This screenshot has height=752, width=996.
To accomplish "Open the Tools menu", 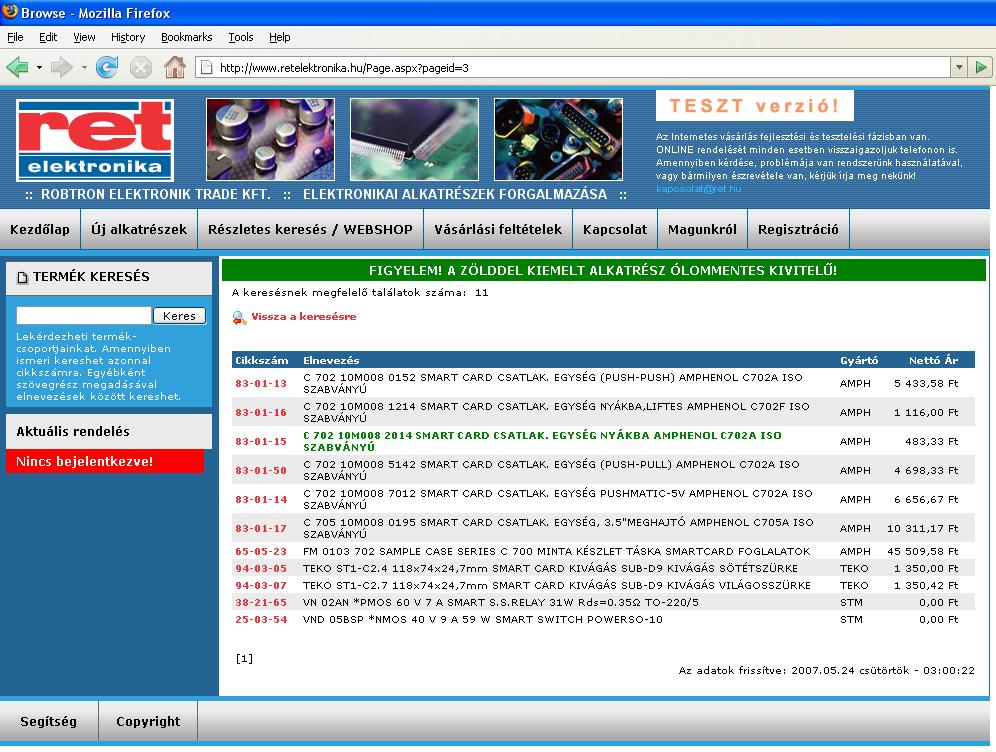I will (241, 37).
